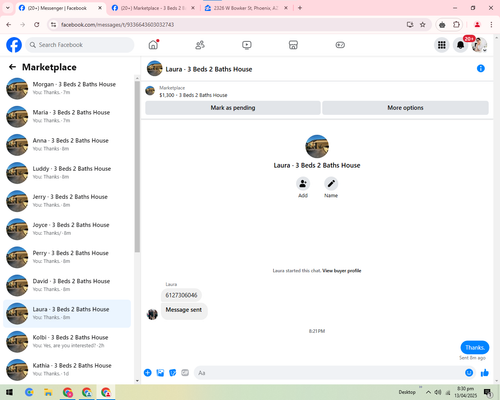
Task: Go back in browser history
Action: coord(9,25)
